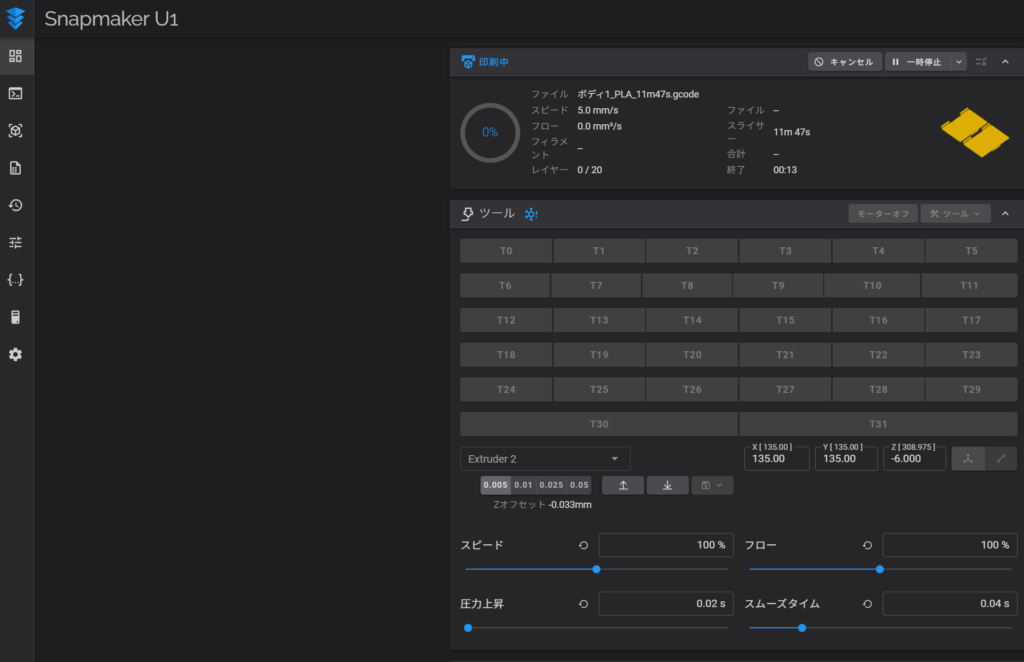
Task: Expand the arrow next to 一時停止
Action: (959, 62)
